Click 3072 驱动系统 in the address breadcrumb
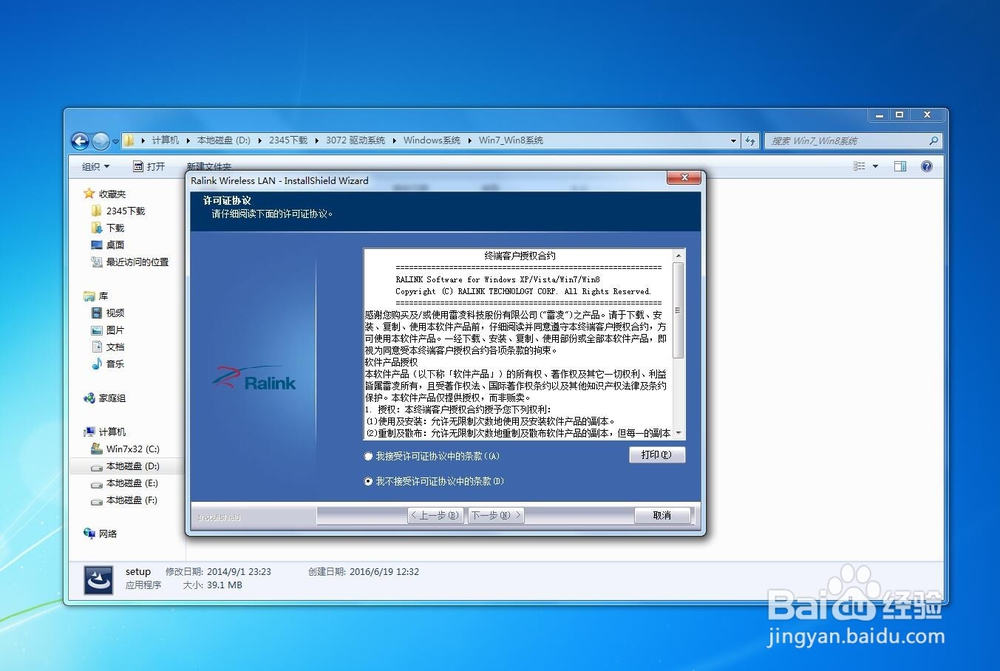Viewport: 1000px width, 671px height. (x=355, y=140)
